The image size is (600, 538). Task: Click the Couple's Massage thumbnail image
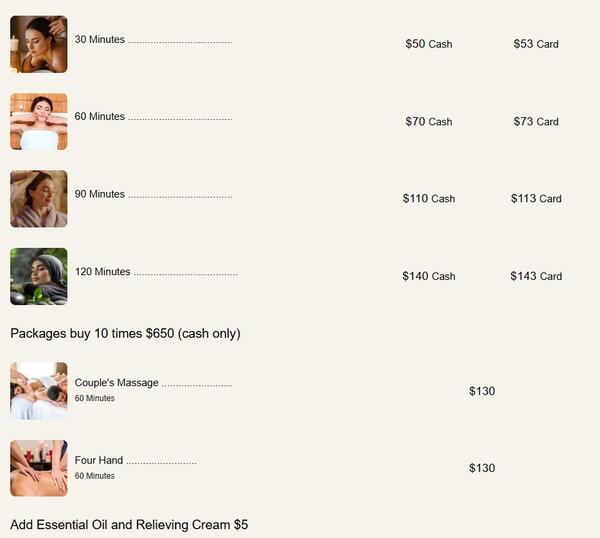tap(38, 390)
